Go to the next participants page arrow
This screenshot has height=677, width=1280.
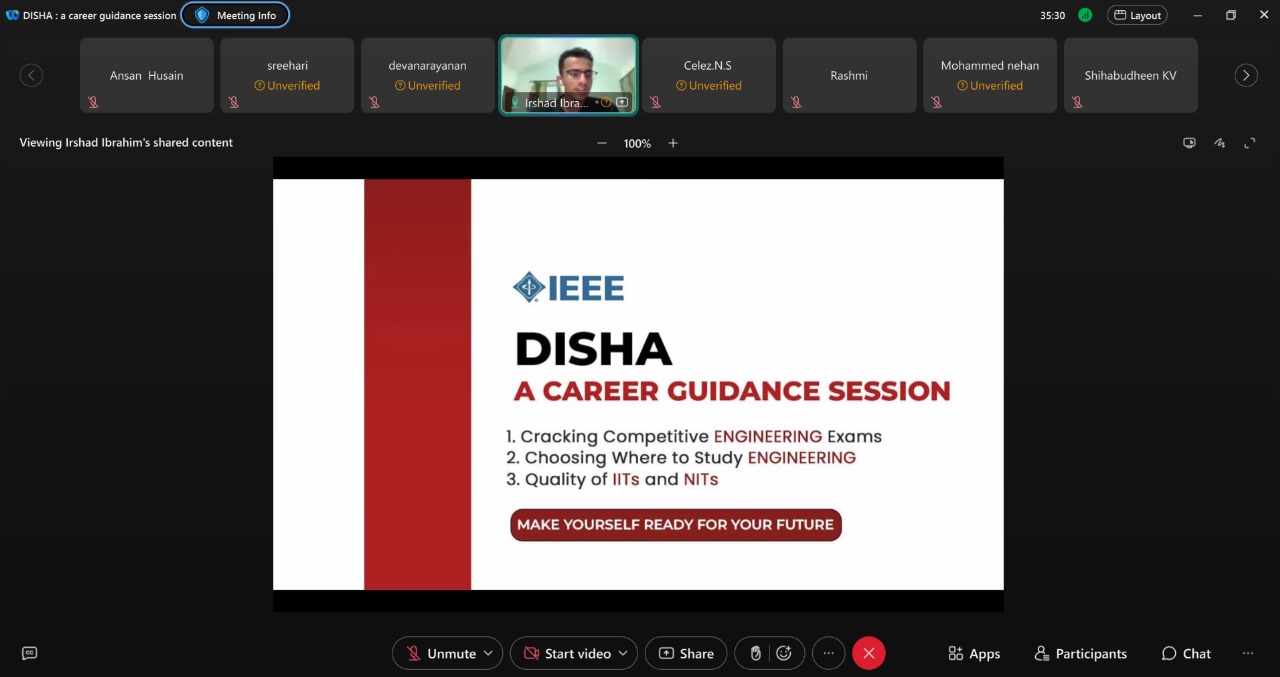[1246, 75]
